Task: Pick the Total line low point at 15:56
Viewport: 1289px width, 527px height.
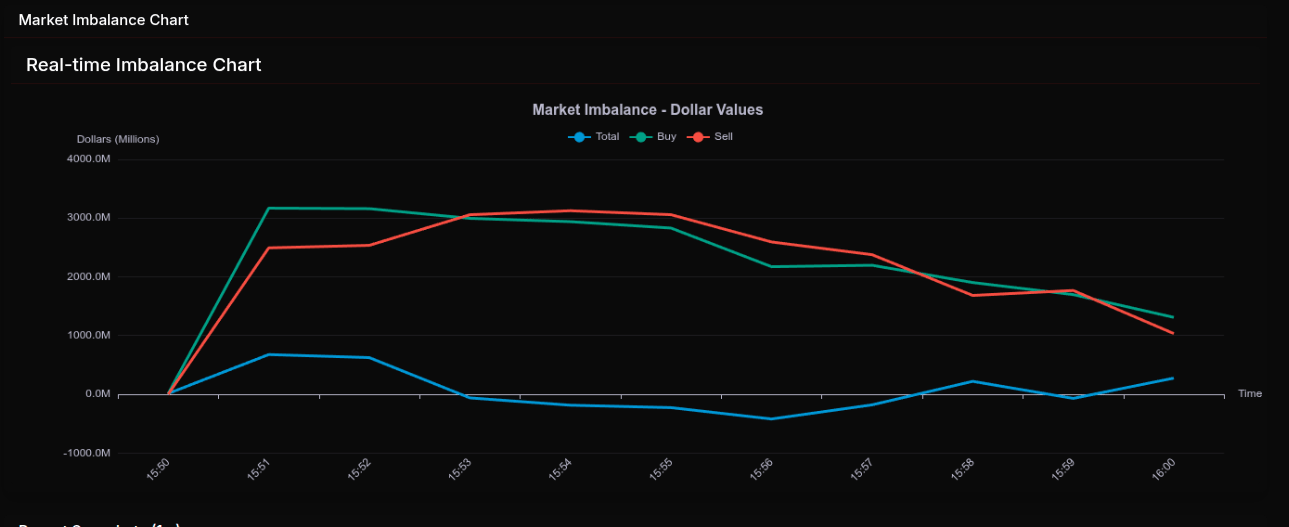Action: tap(771, 419)
